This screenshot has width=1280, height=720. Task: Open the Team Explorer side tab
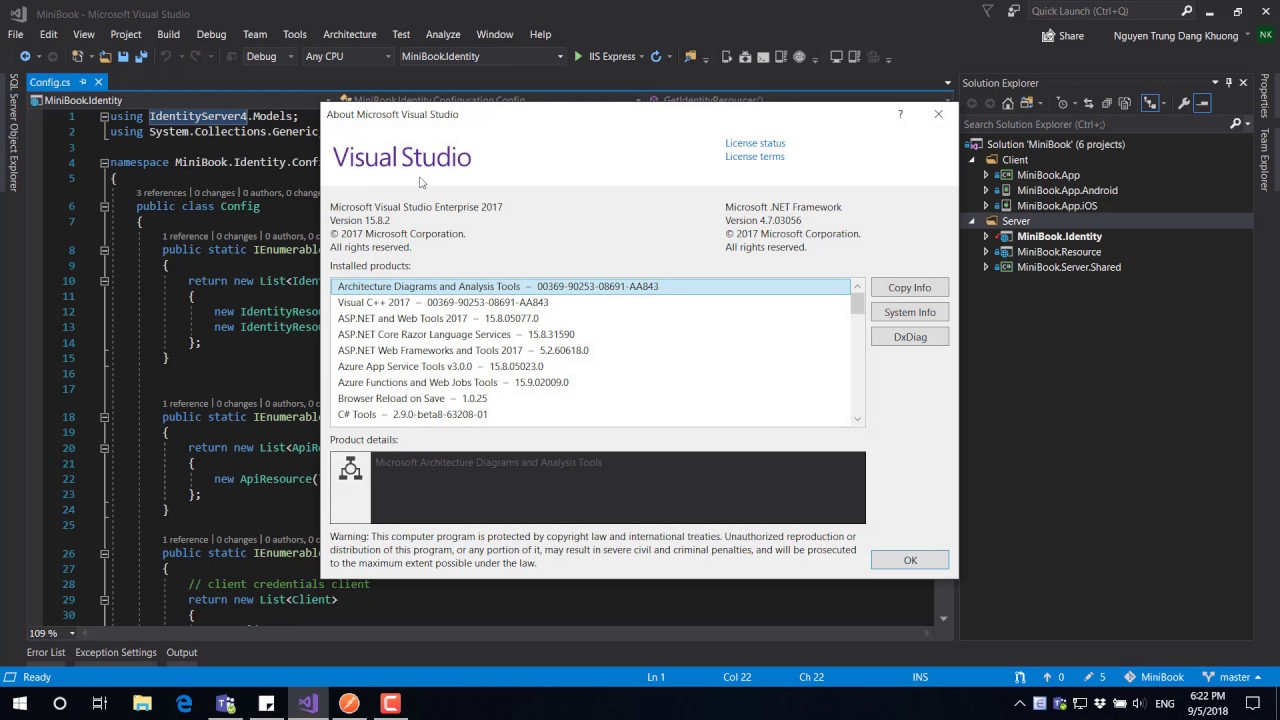click(x=1264, y=160)
